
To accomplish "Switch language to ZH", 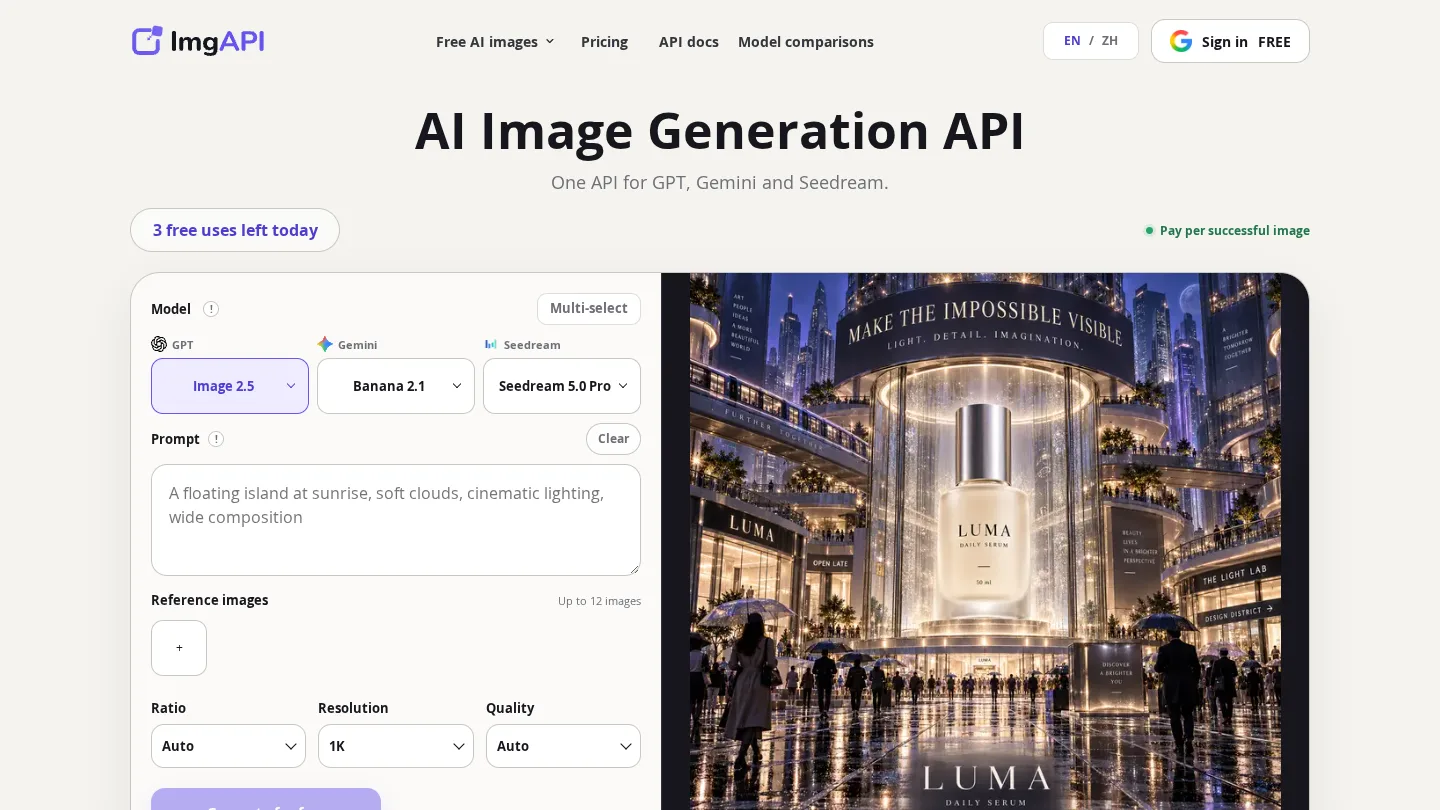I will 1110,41.
